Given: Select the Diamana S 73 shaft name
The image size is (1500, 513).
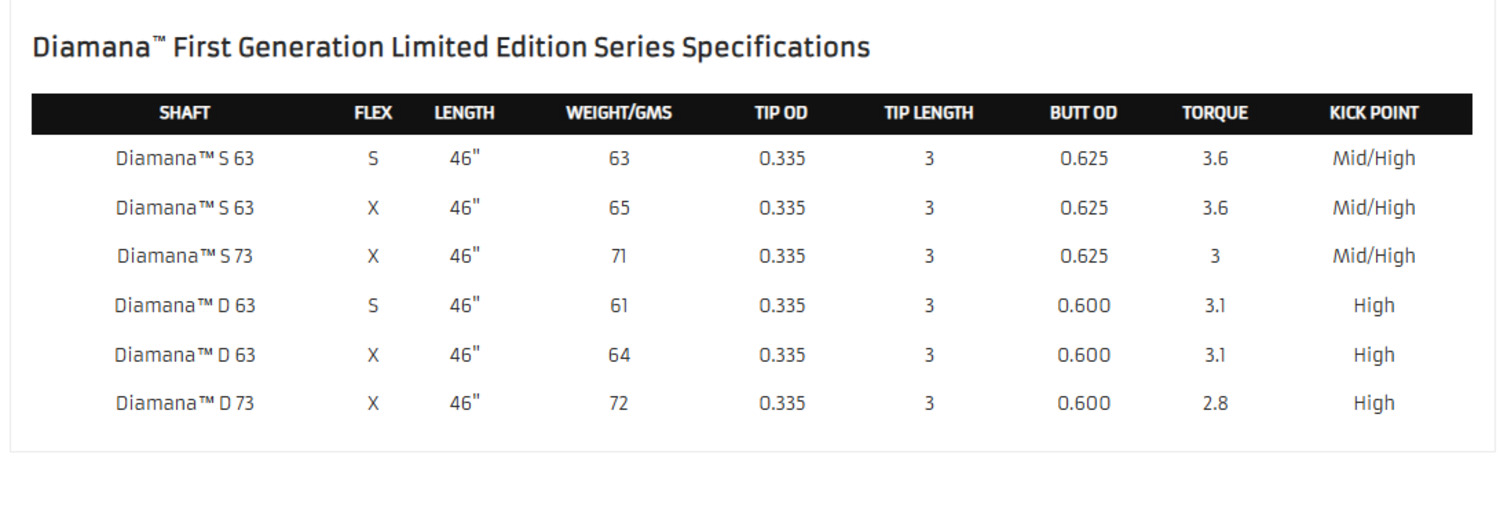Looking at the screenshot, I should click(x=185, y=256).
